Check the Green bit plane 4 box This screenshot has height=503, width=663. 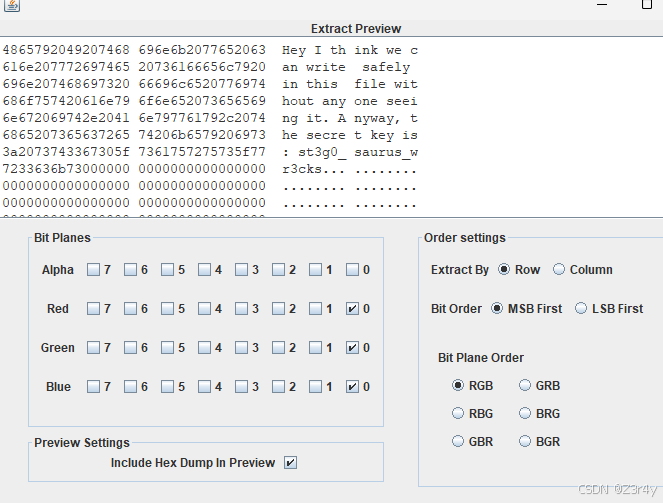[204, 347]
